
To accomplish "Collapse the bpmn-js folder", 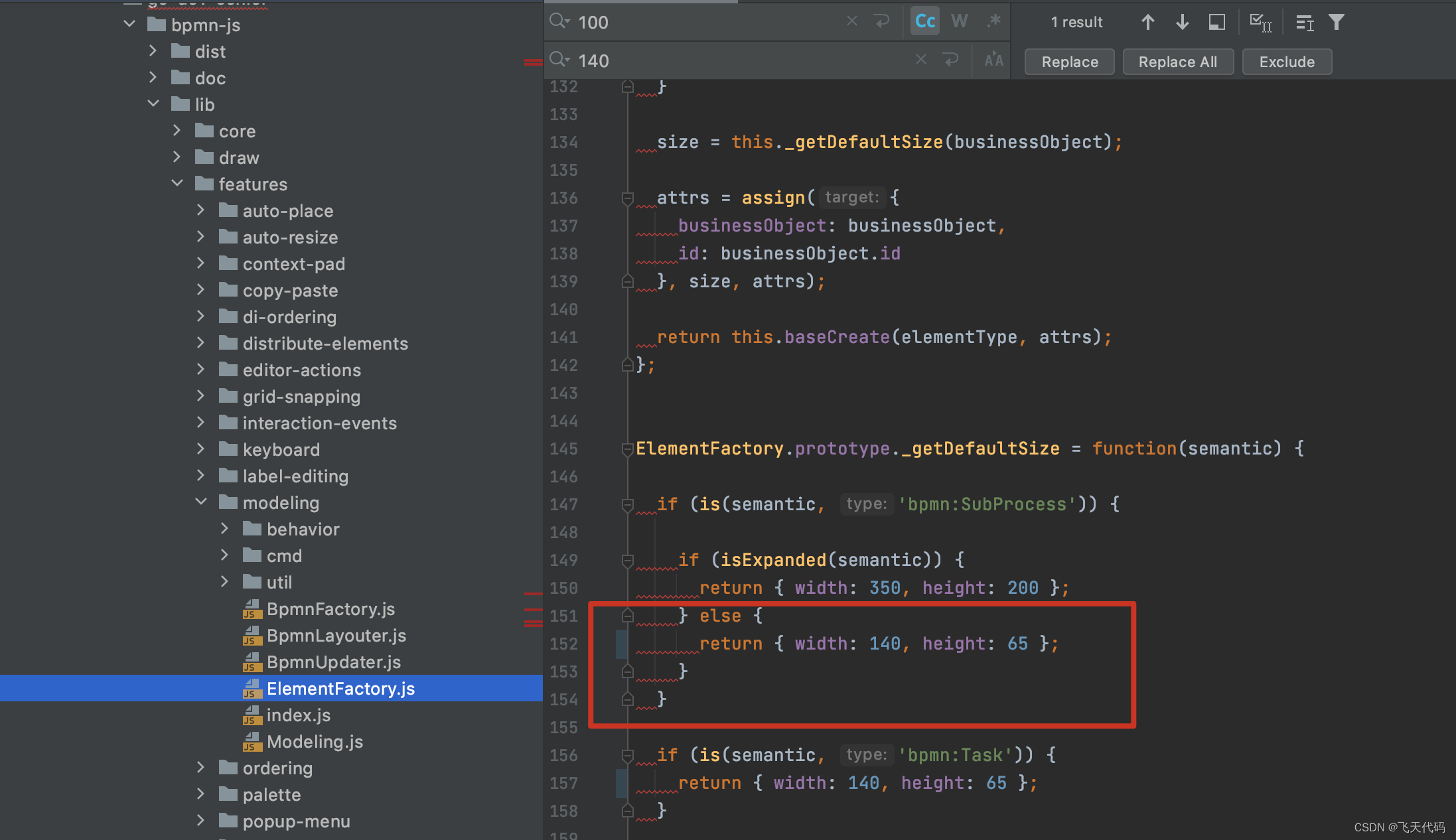I will (129, 25).
